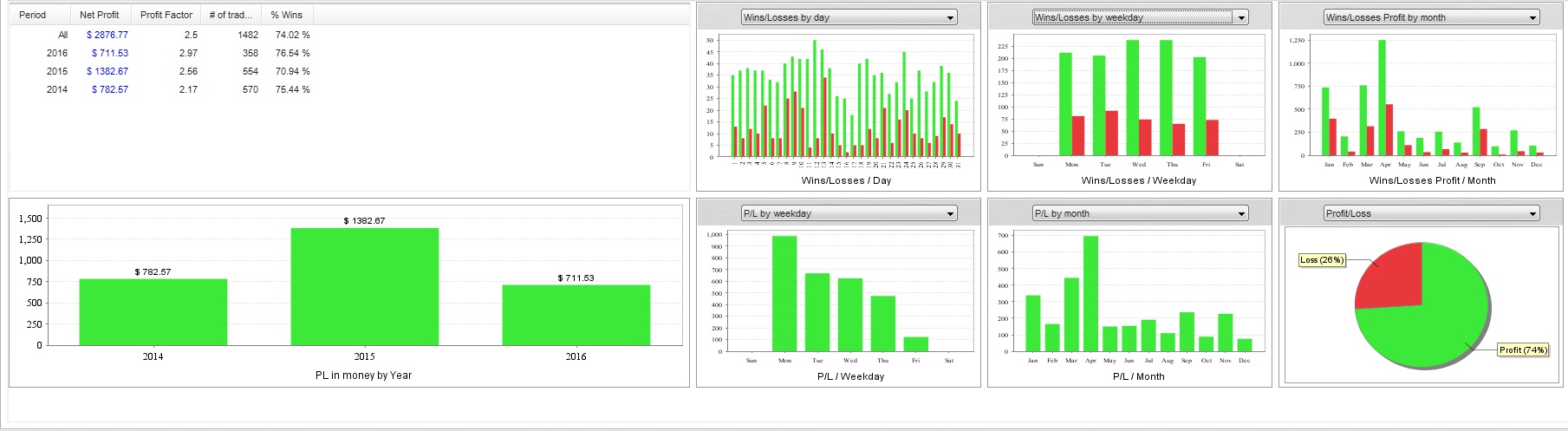Click net profit value $ 782.57 in table
This screenshot has height=431, width=1568.
point(110,89)
